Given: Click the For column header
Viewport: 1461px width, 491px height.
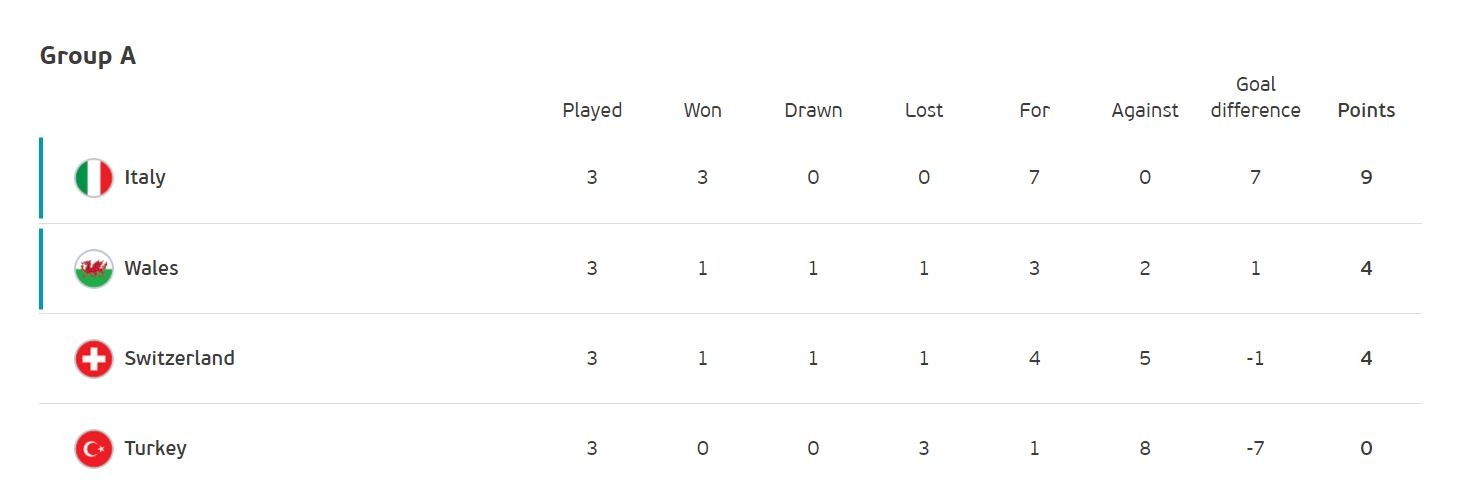Looking at the screenshot, I should [1034, 111].
